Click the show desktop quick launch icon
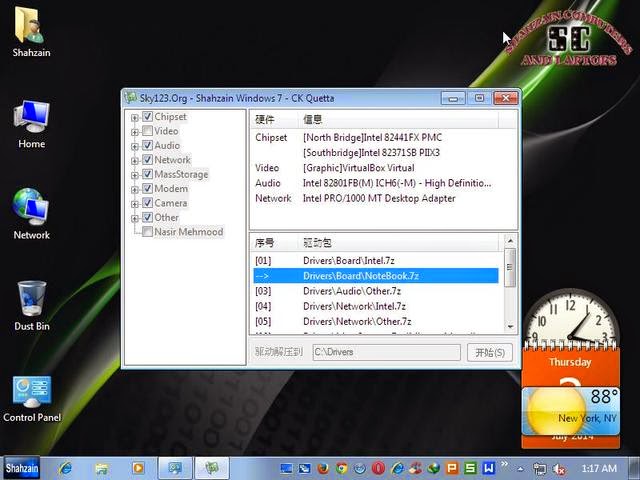This screenshot has width=640, height=480. point(286,468)
